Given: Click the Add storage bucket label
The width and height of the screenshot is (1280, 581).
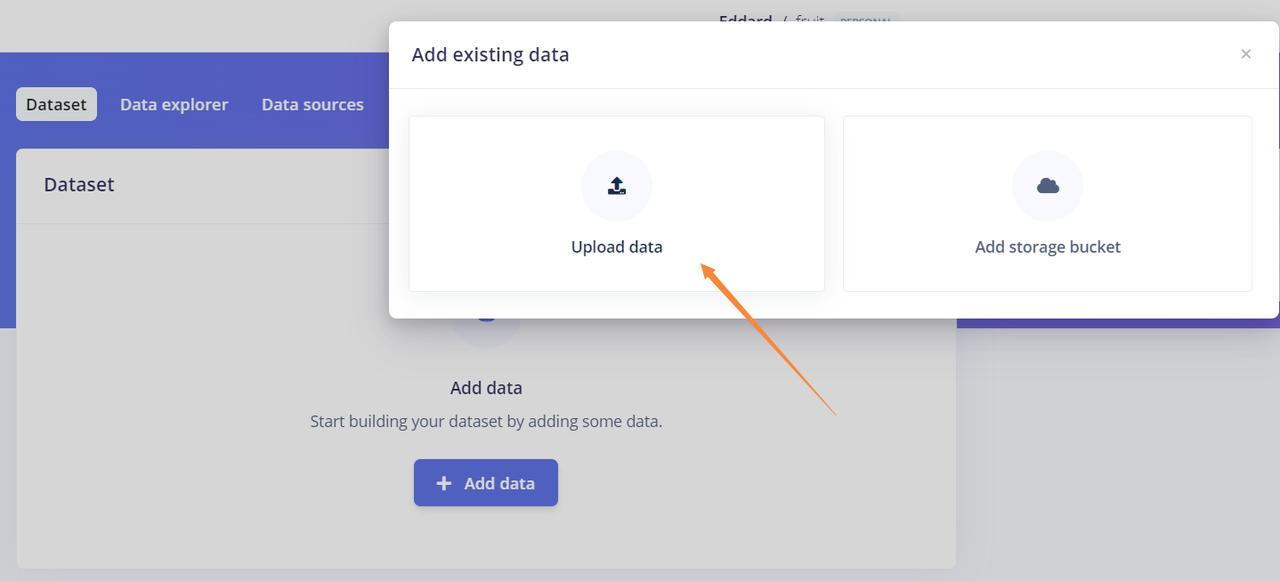Looking at the screenshot, I should [x=1048, y=247].
